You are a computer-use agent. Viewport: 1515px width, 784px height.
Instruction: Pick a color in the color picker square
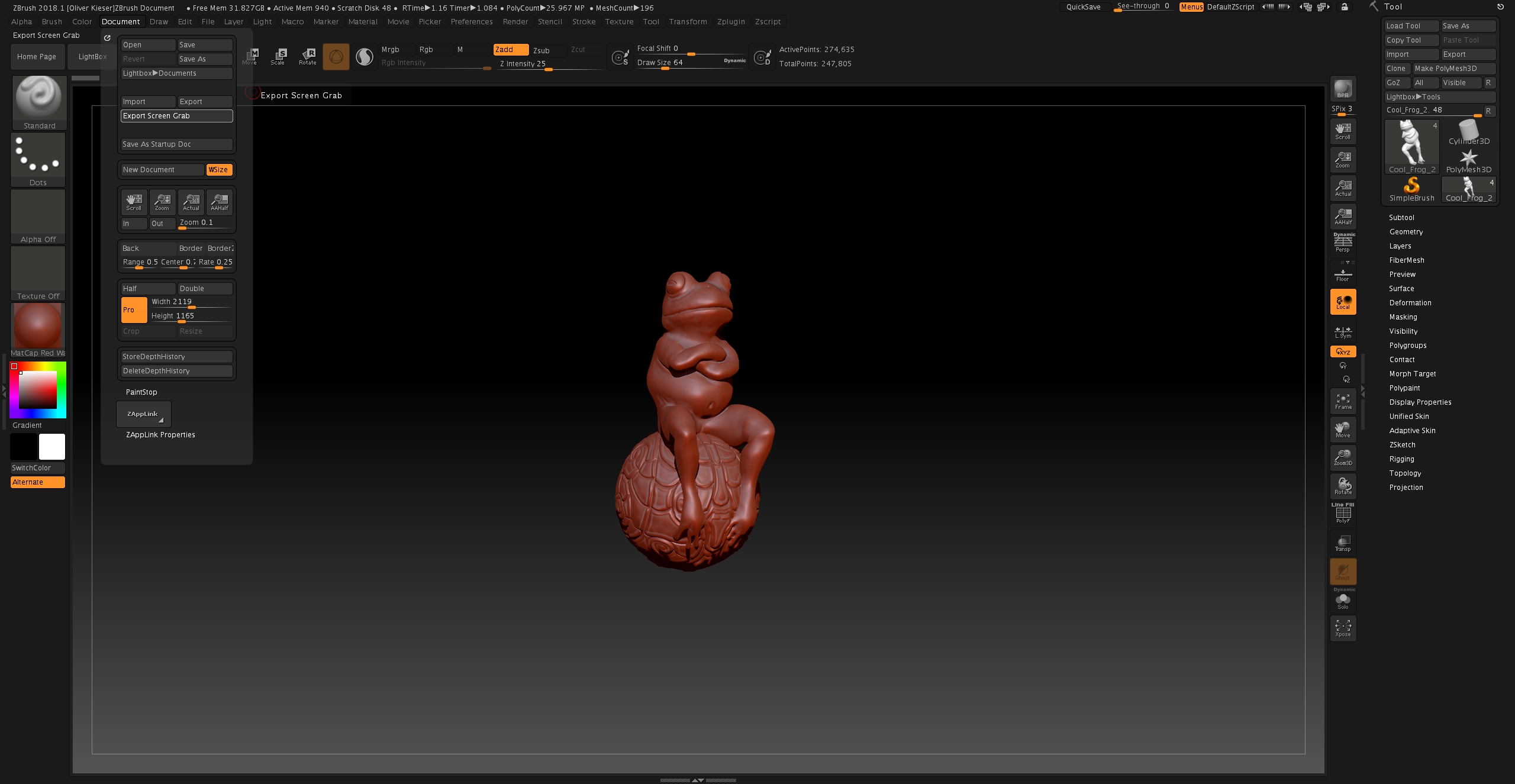(x=38, y=389)
